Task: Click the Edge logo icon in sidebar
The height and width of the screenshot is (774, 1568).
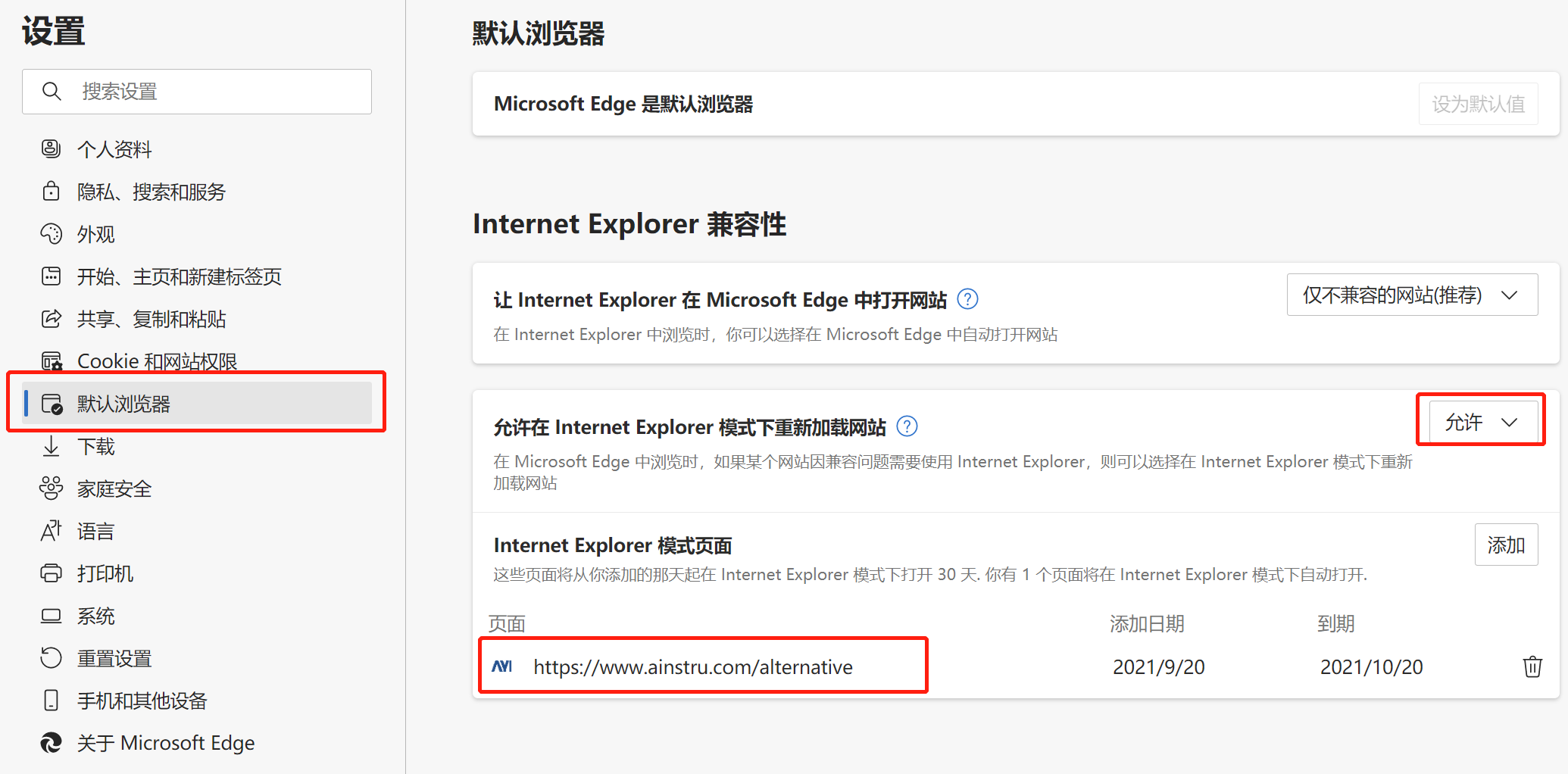Action: point(51,743)
